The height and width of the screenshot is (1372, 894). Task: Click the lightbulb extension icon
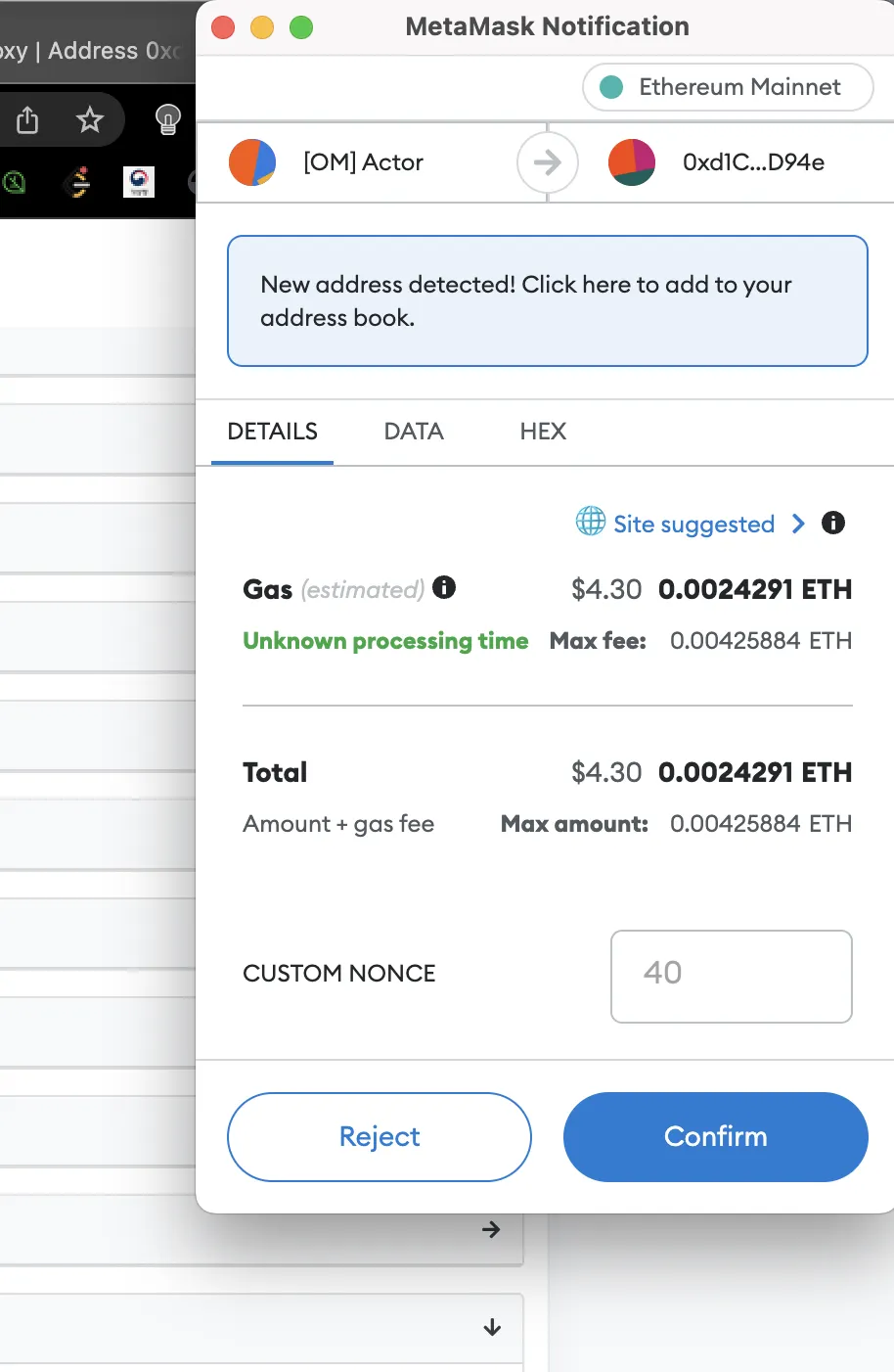pos(168,119)
